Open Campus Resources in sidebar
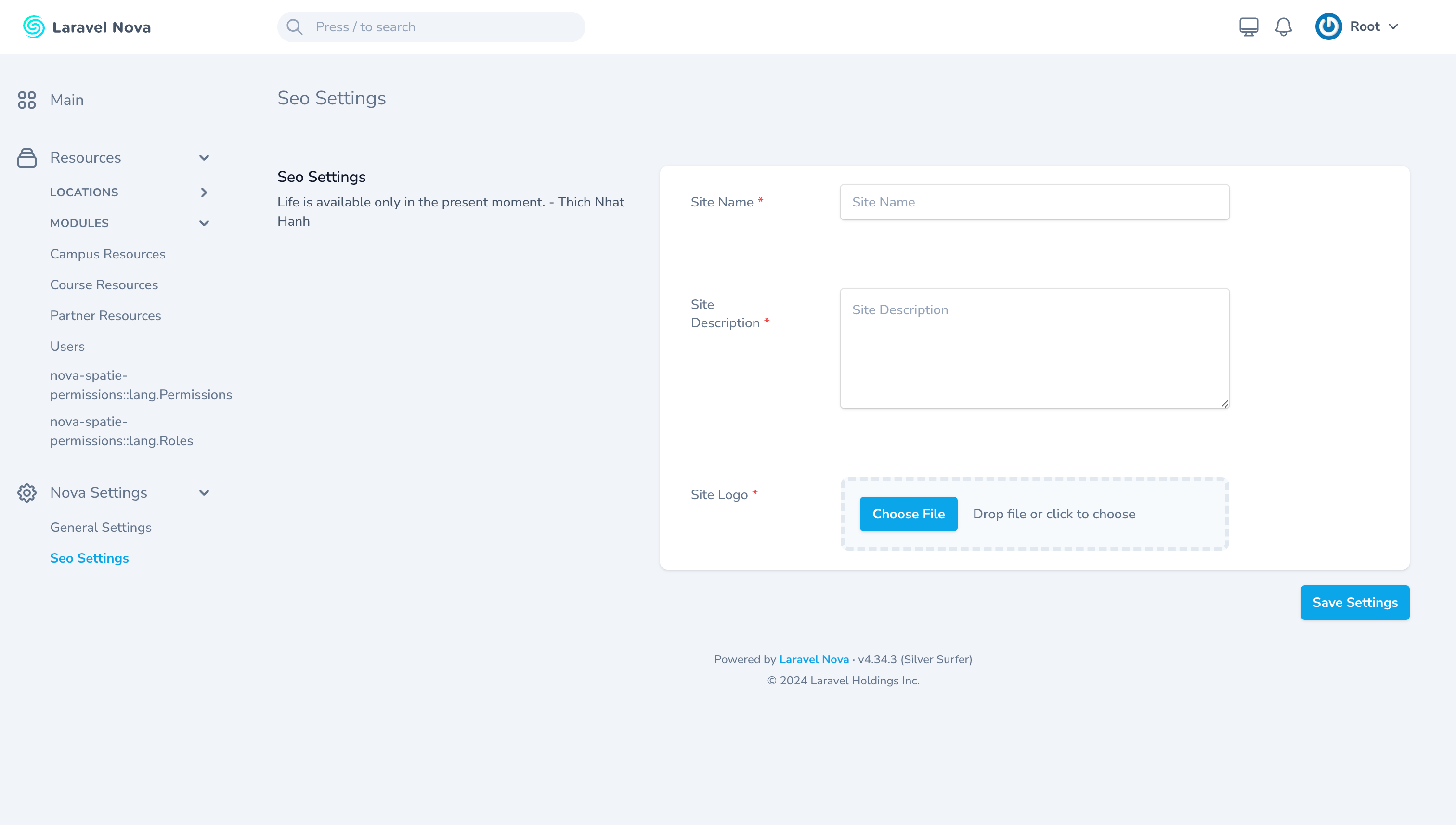1456x825 pixels. point(108,254)
